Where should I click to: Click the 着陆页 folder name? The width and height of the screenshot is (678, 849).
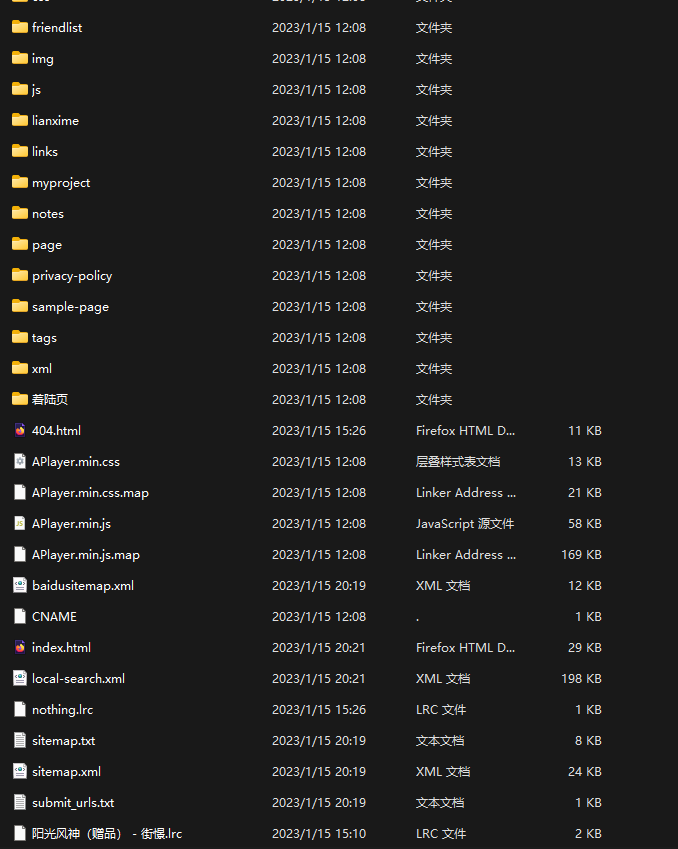[50, 400]
